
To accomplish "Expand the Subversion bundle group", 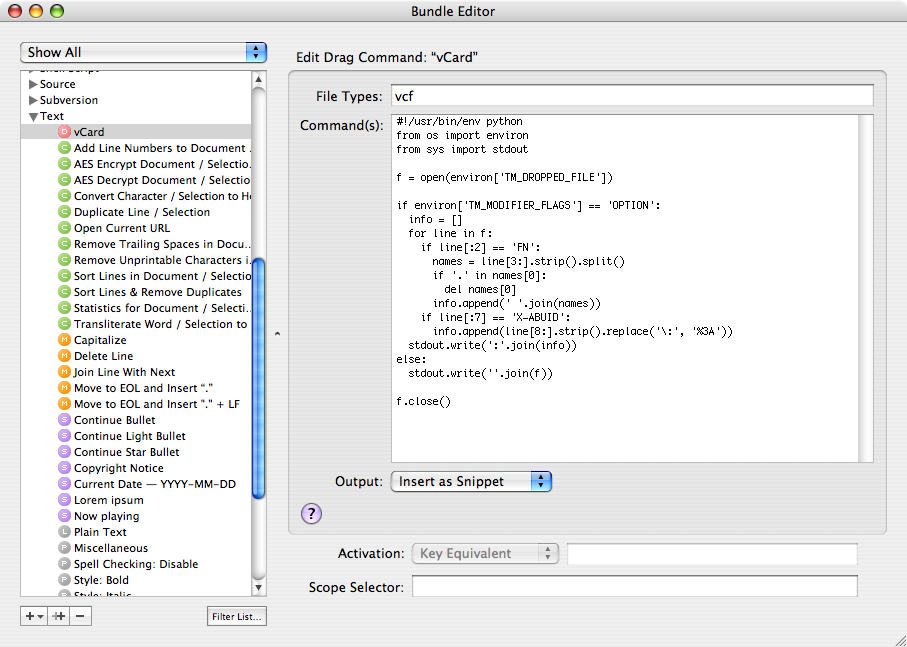I will [x=33, y=100].
